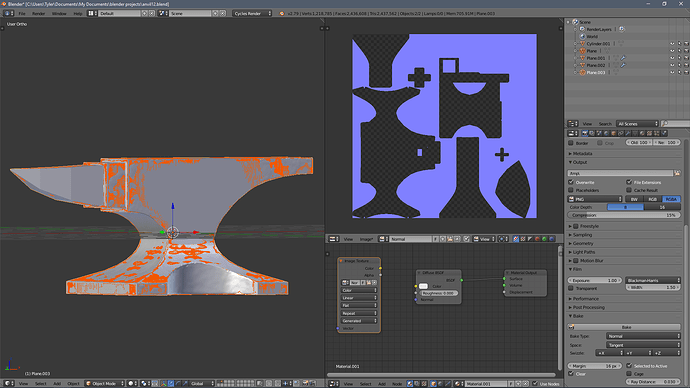Select the BW color mode button

[x=634, y=199]
